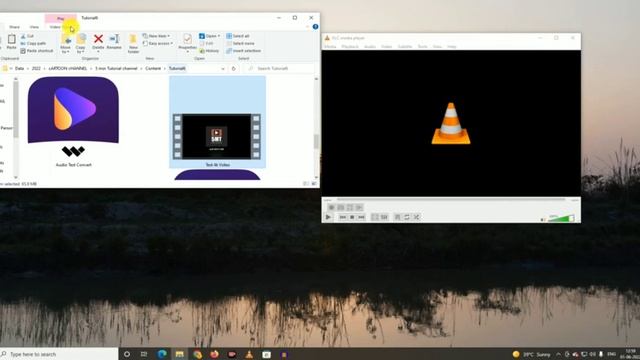Toggle the VLC playlist view
640x360 pixels.
398,217
